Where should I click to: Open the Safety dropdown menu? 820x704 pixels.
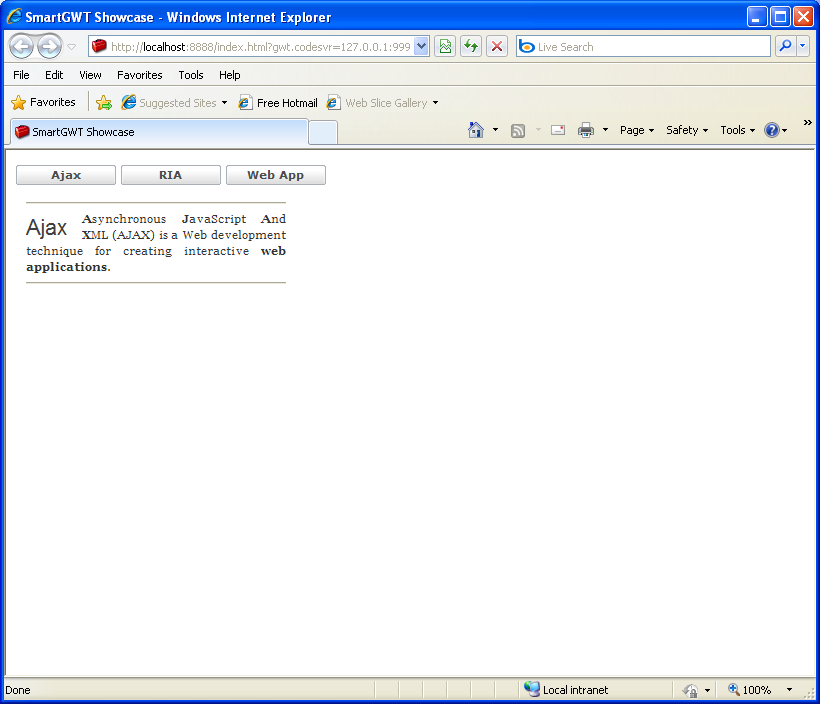pyautogui.click(x=687, y=130)
